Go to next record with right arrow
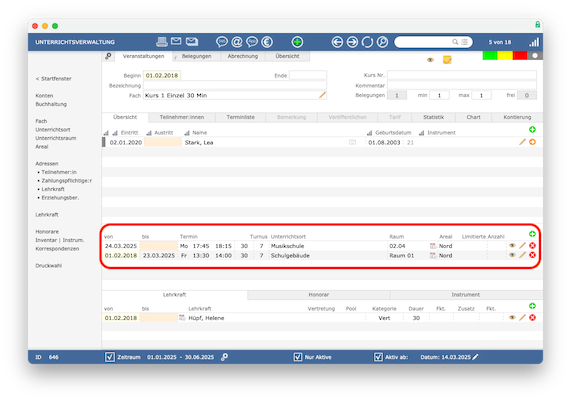Viewport: 571px width, 401px height. click(352, 42)
